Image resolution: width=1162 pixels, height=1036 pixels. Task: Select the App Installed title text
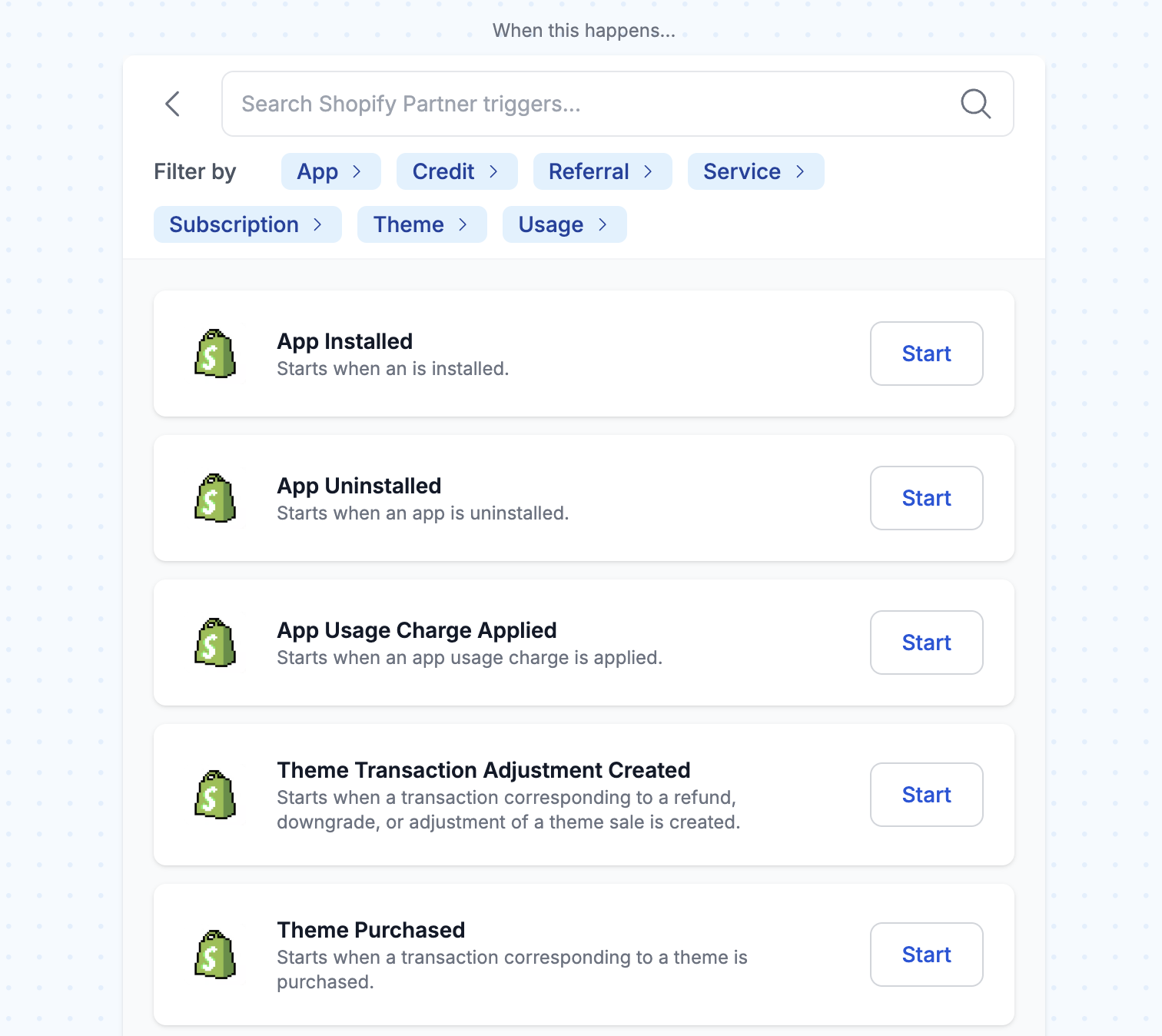point(345,341)
